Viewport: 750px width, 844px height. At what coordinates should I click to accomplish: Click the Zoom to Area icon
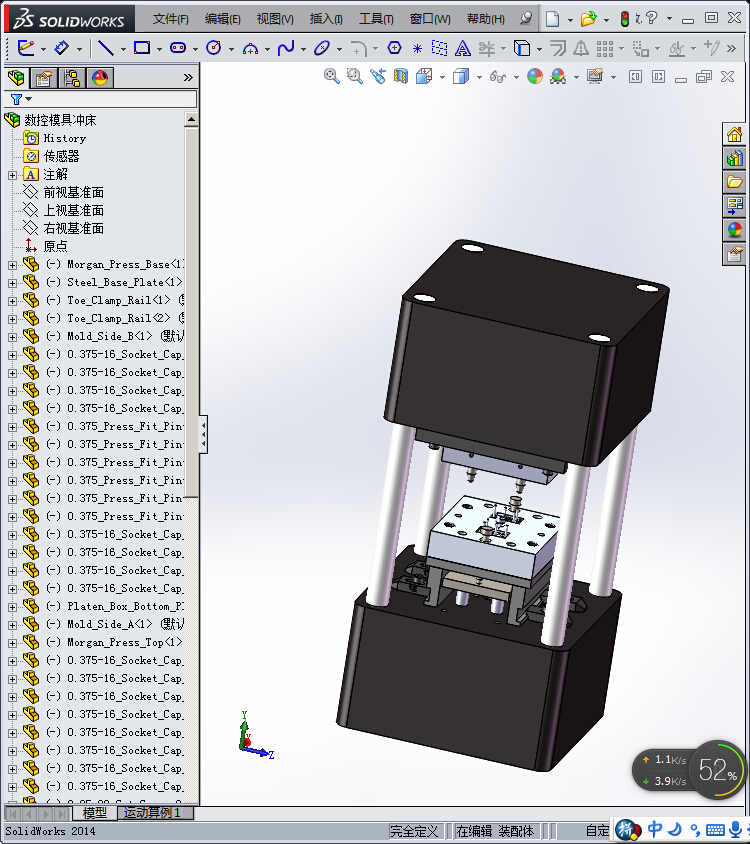[354, 76]
